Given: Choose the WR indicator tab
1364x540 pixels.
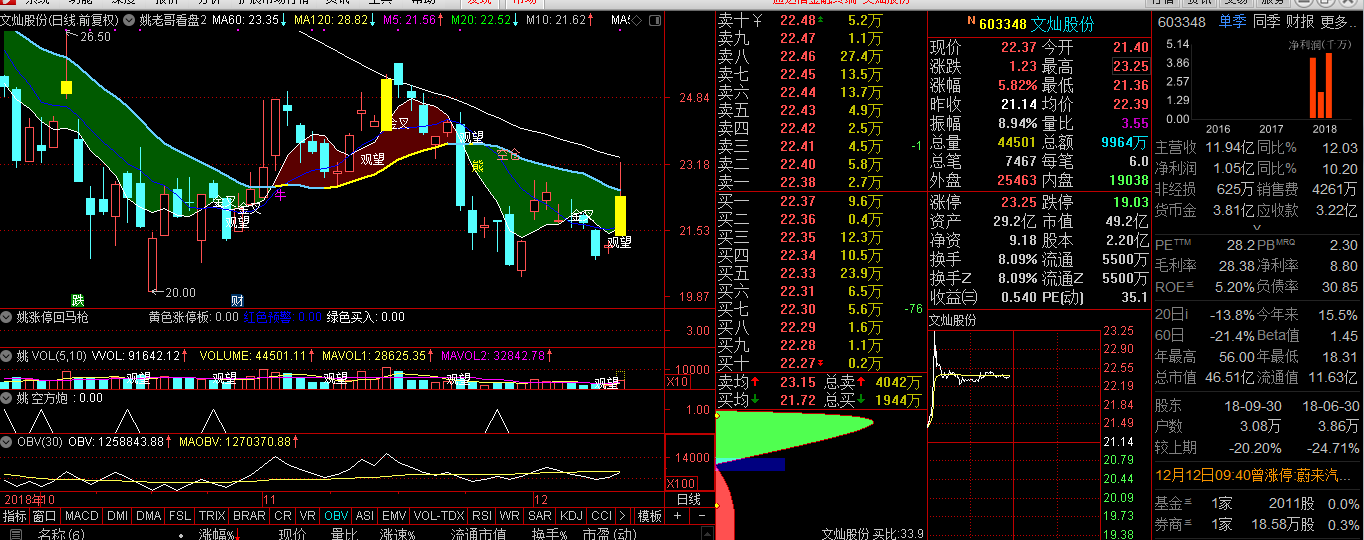Looking at the screenshot, I should 510,516.
